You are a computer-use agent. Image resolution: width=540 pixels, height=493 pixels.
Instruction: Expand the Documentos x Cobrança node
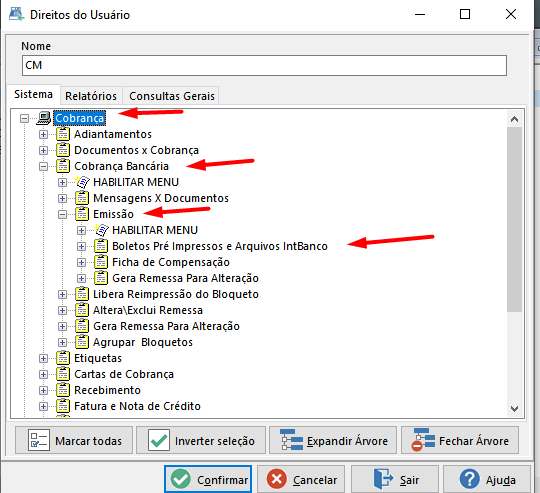point(43,150)
